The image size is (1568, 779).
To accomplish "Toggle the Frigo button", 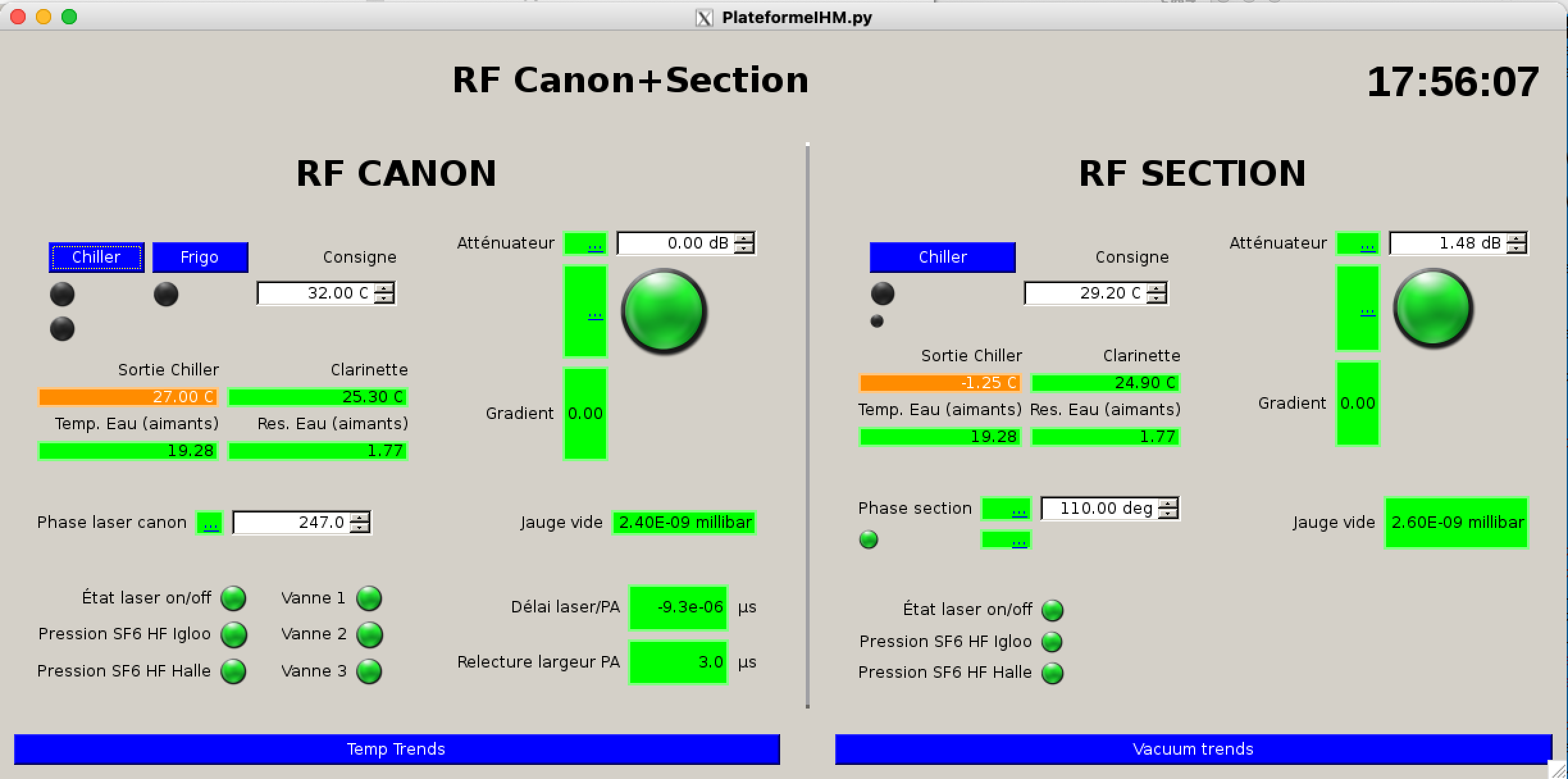I will [x=200, y=258].
